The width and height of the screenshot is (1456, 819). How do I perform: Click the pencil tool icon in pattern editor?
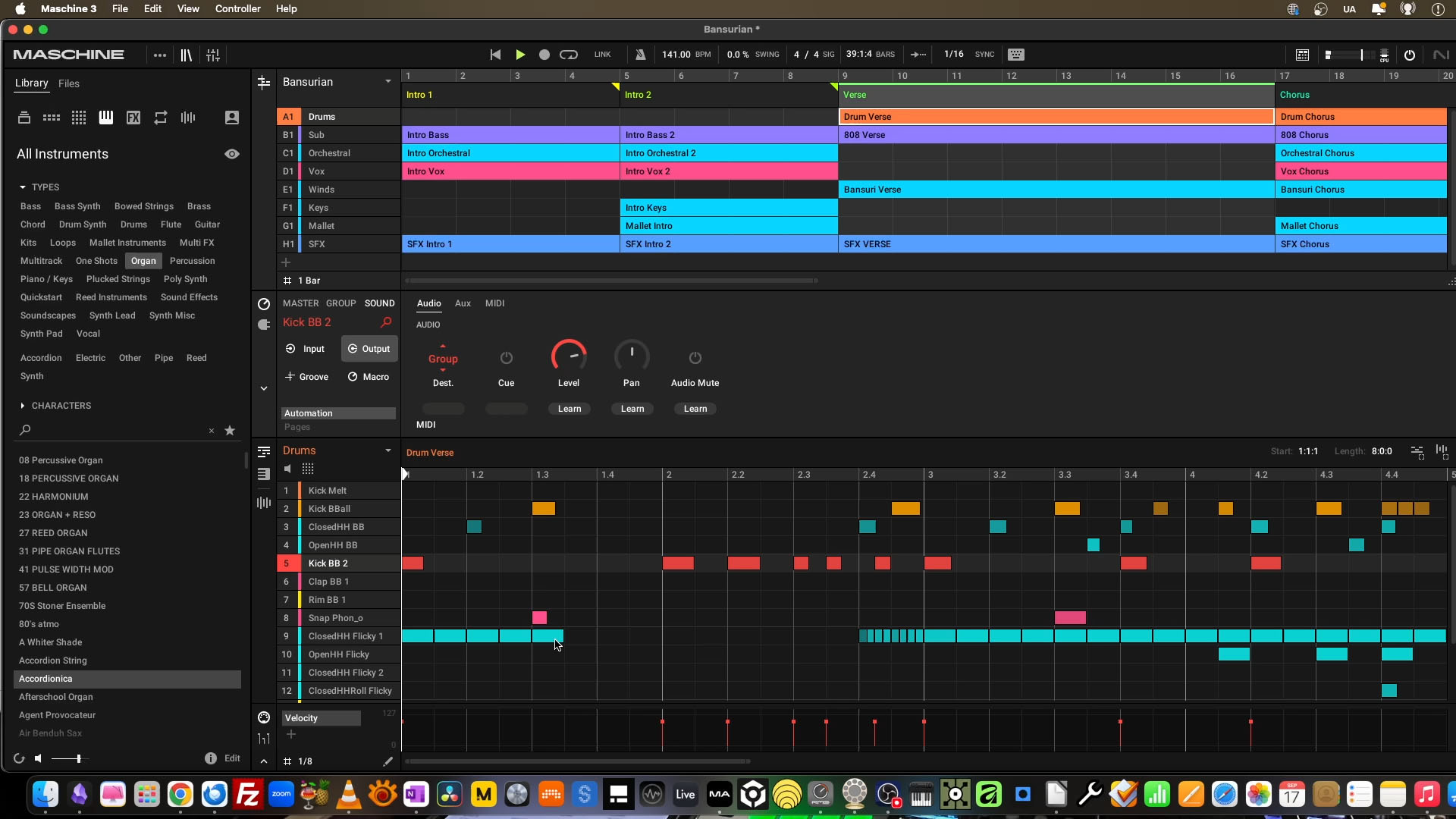[388, 761]
